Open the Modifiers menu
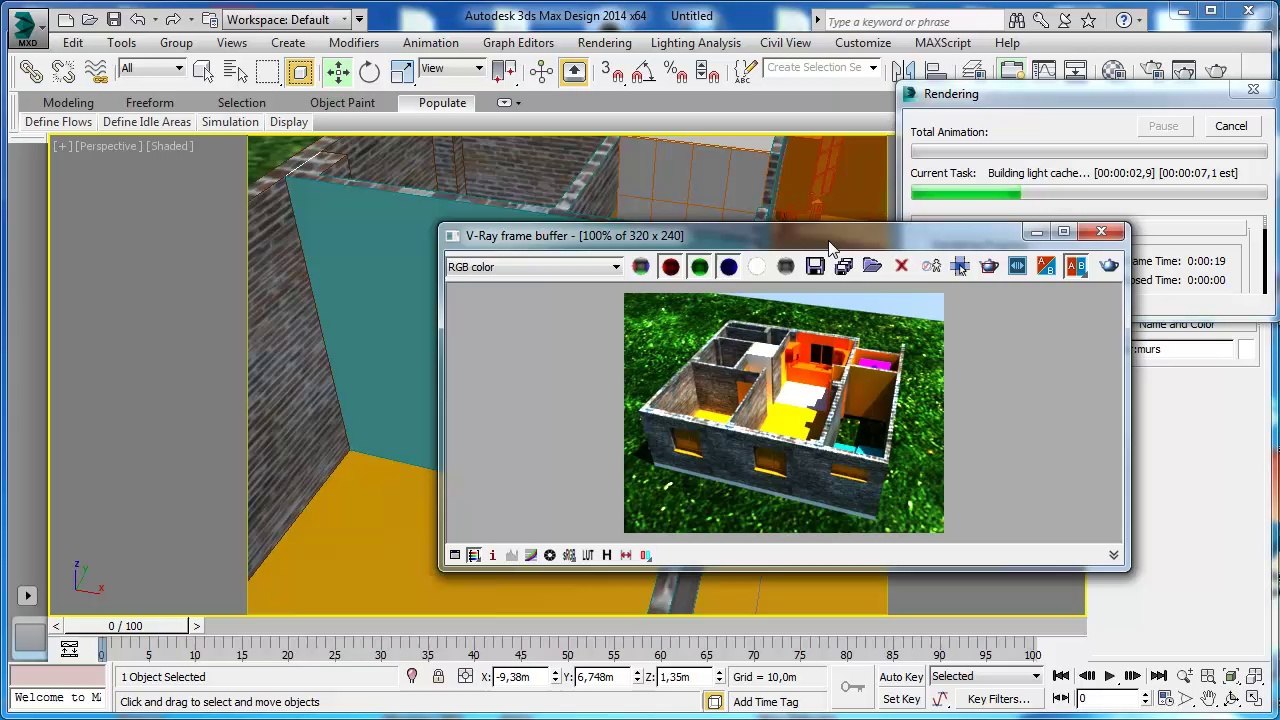 point(354,43)
